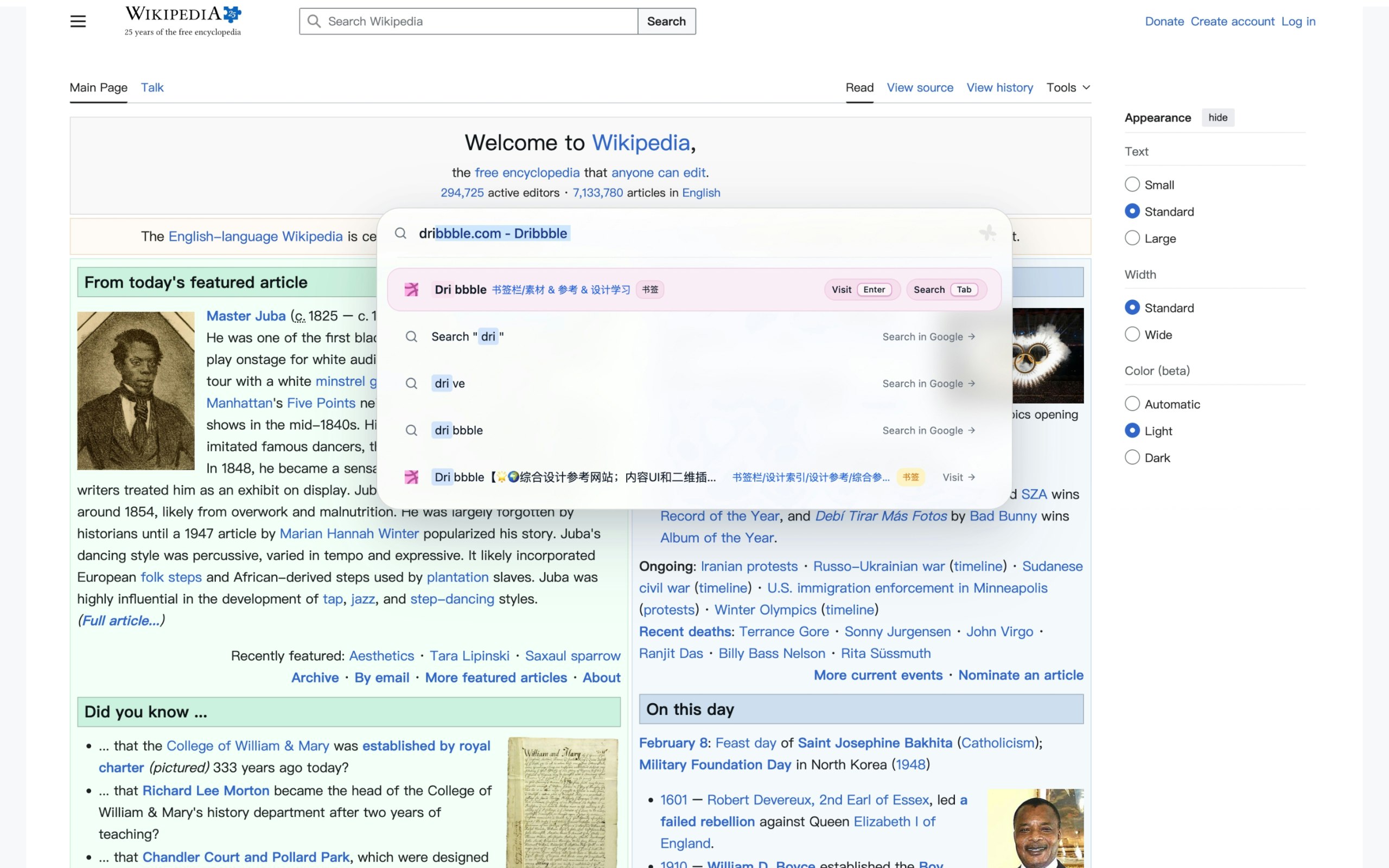The image size is (1389, 868).
Task: Click the Terrance Gore link
Action: 784,631
